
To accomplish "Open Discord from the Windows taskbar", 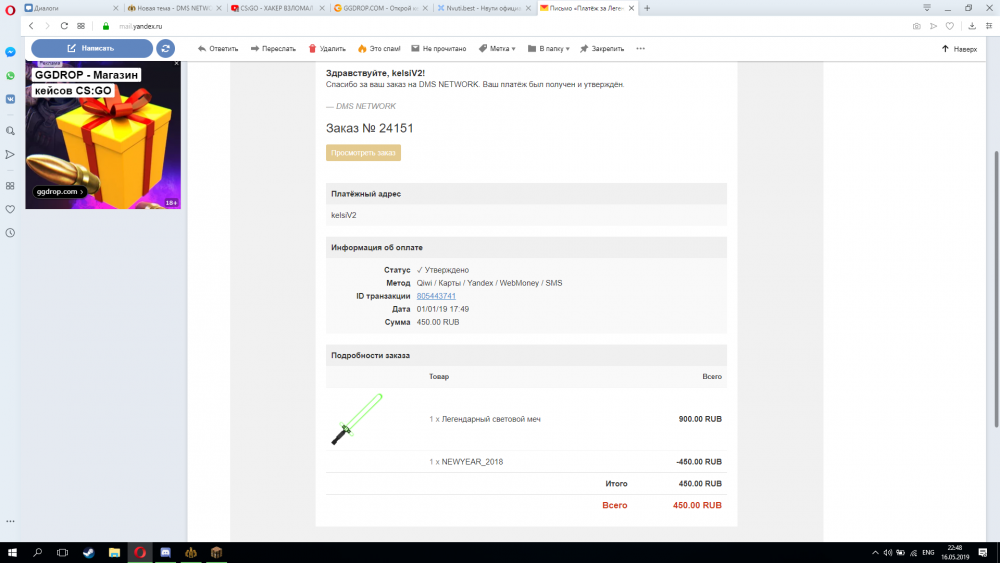I will (165, 553).
